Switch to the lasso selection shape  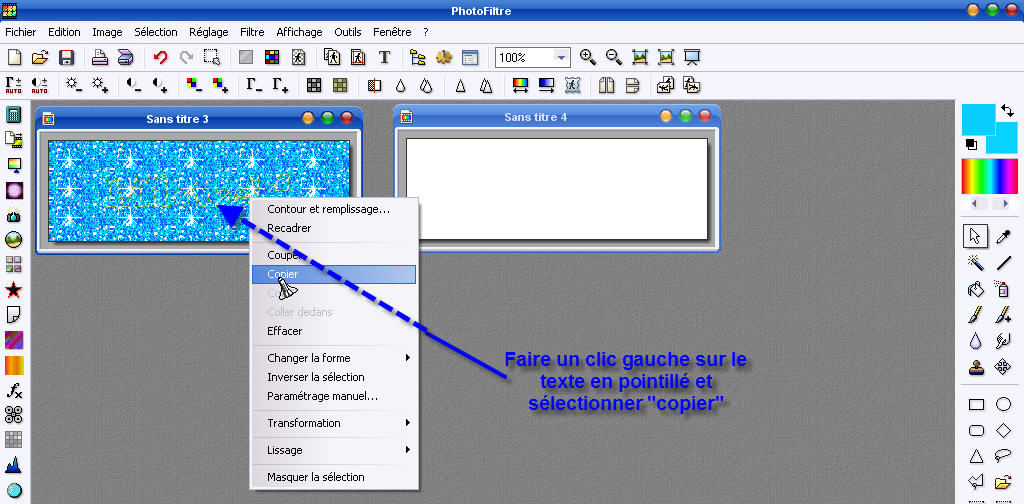pyautogui.click(x=1003, y=457)
